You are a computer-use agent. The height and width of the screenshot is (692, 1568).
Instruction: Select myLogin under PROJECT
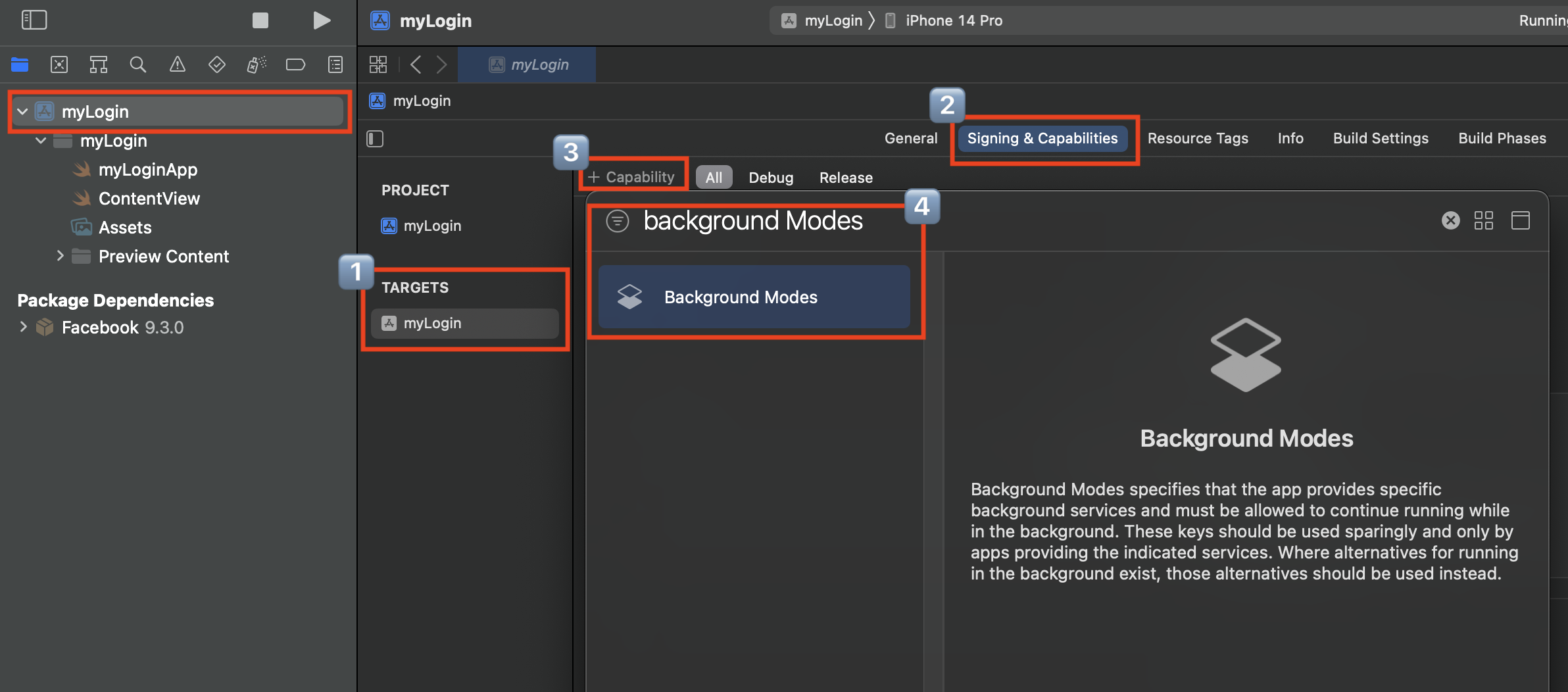tap(432, 226)
